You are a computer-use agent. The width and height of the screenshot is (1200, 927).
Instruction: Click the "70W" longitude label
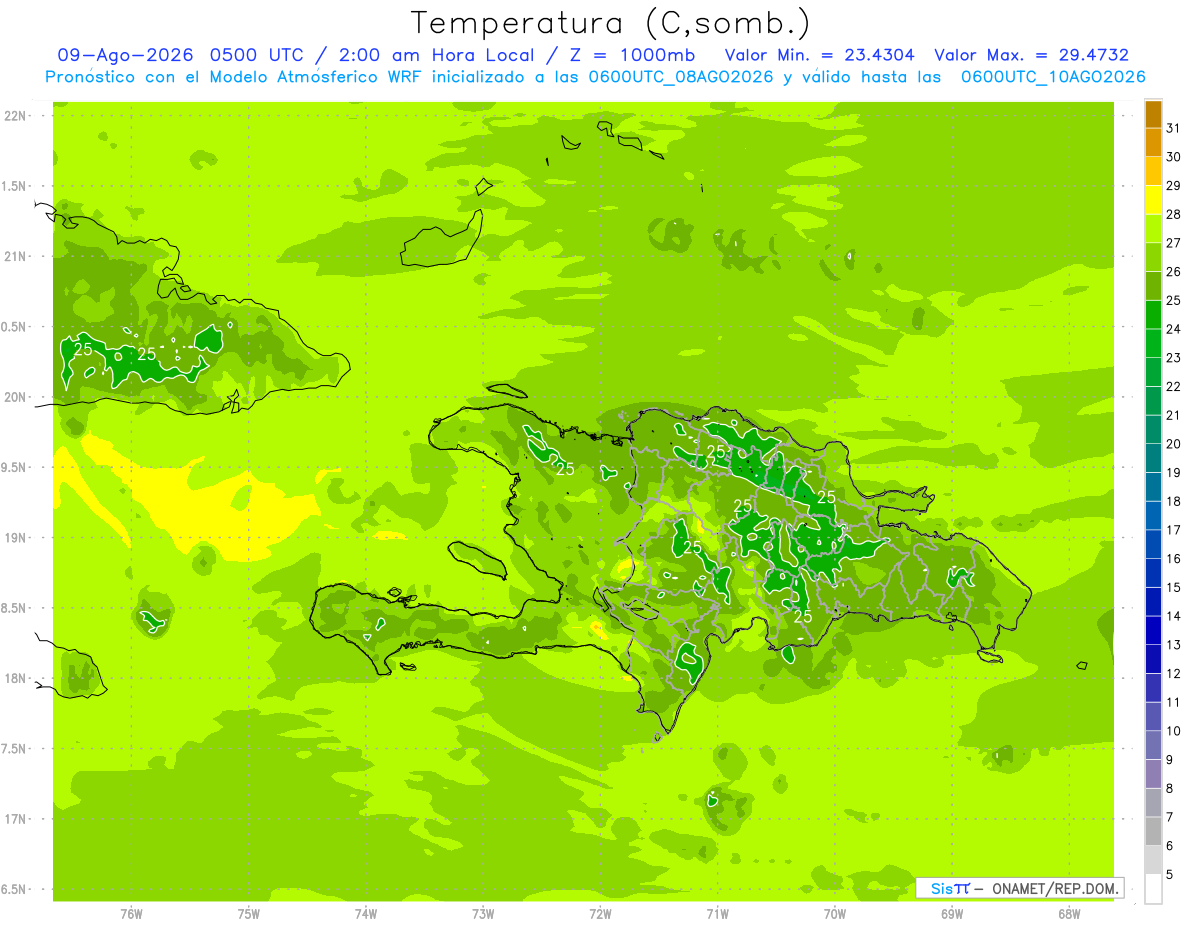(x=835, y=913)
